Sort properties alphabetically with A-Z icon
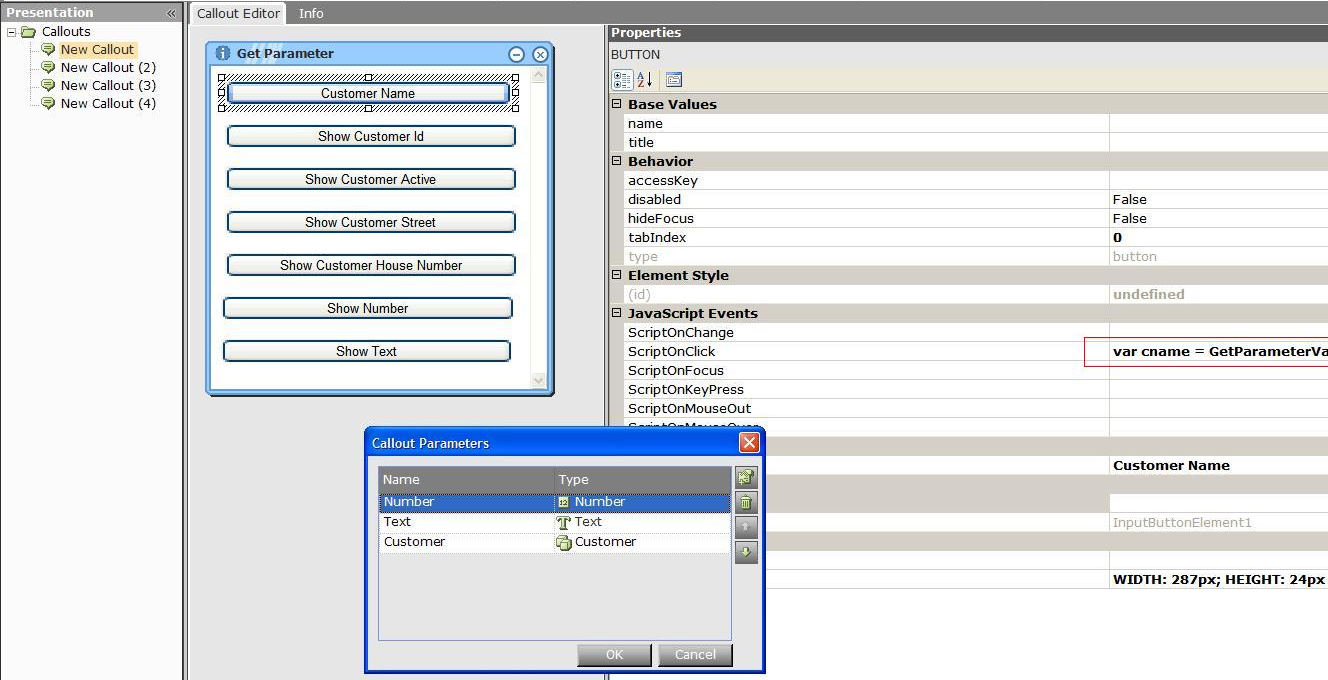This screenshot has width=1328, height=680. [x=645, y=80]
